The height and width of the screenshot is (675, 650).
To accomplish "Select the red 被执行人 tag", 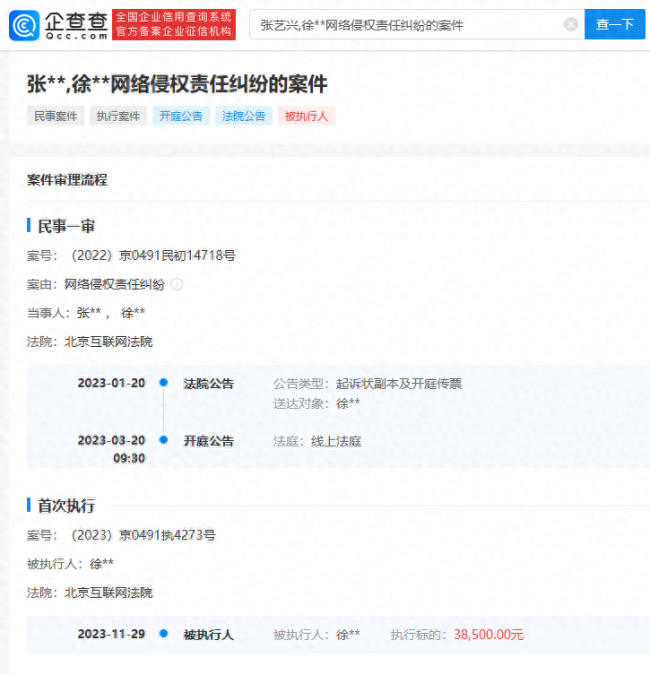I will (306, 116).
